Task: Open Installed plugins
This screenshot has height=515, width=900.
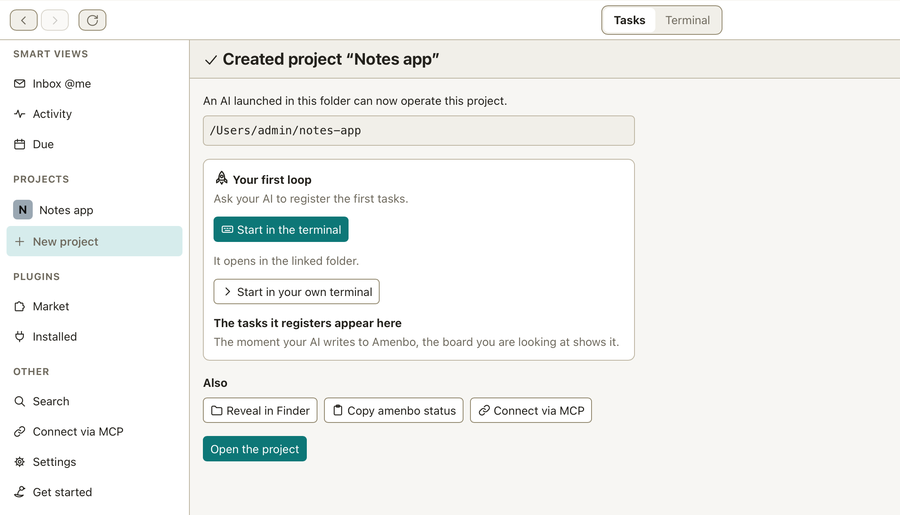Action: tap(94, 336)
